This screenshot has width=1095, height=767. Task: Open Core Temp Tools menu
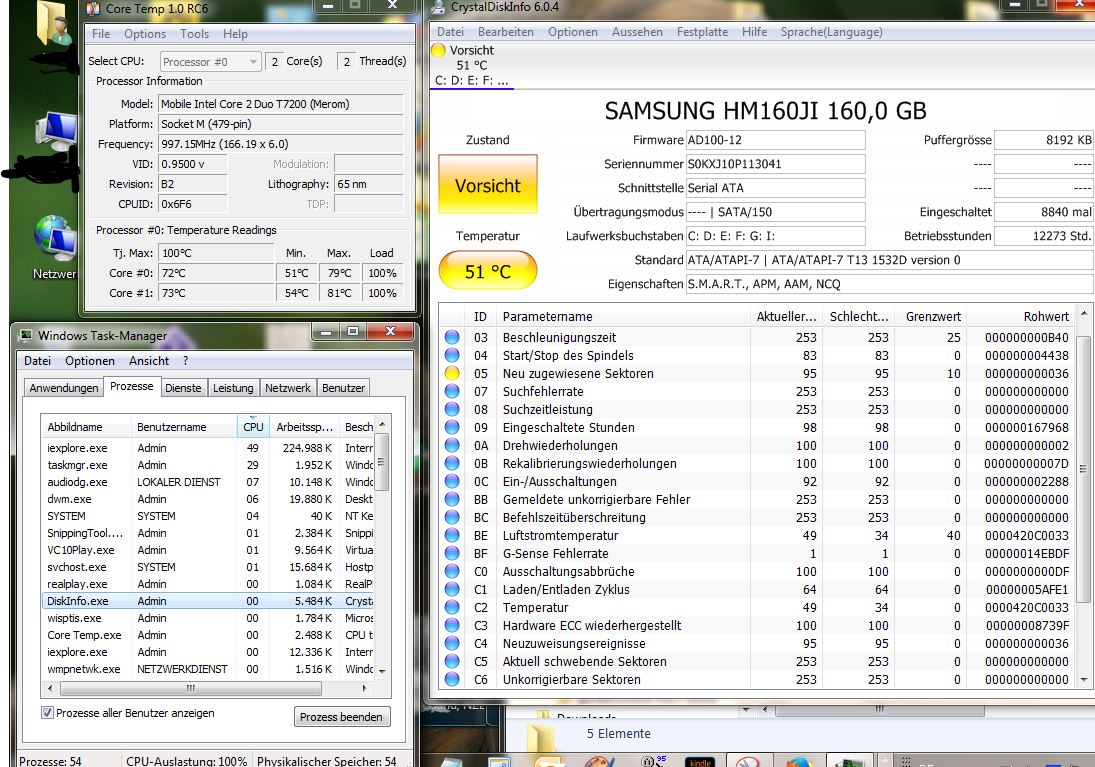point(194,34)
